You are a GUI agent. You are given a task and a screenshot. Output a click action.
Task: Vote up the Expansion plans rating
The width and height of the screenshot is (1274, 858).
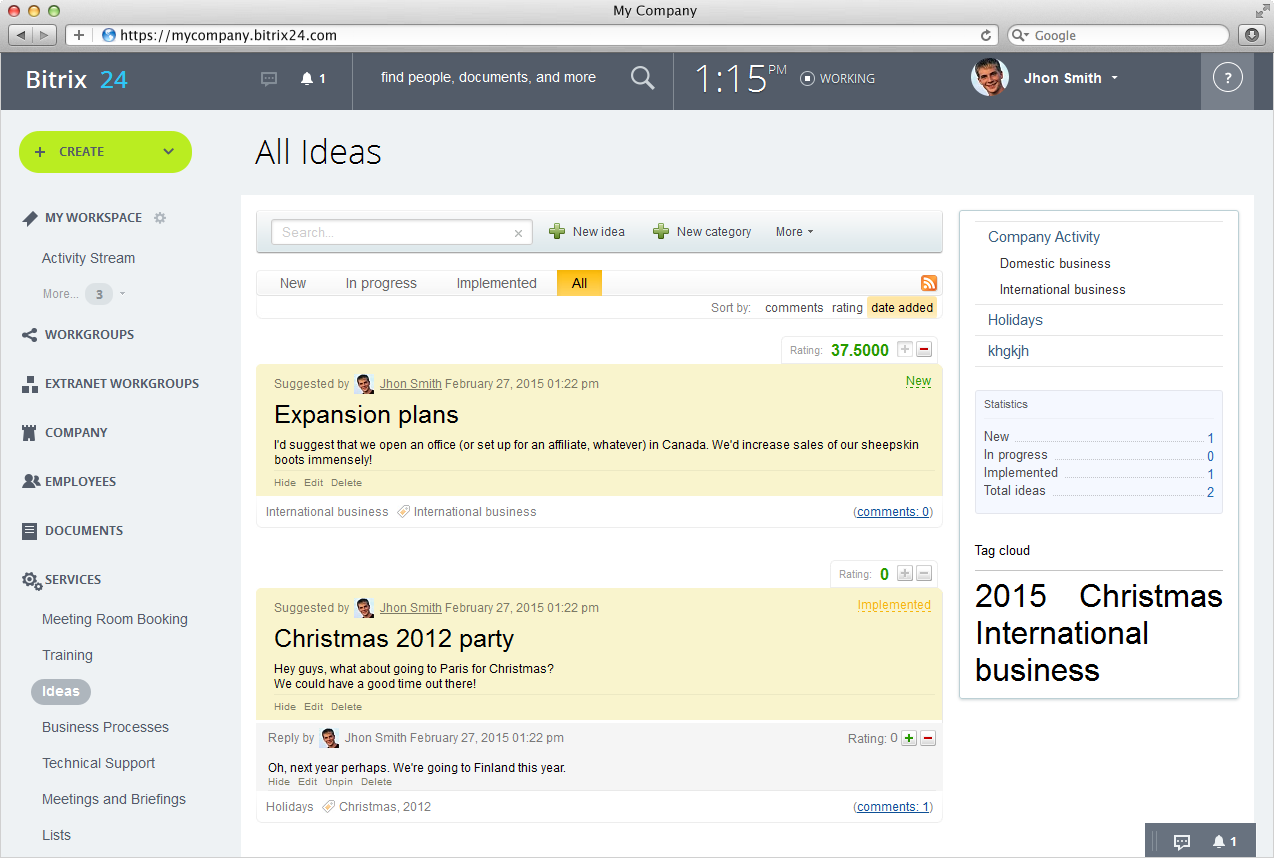click(x=905, y=350)
